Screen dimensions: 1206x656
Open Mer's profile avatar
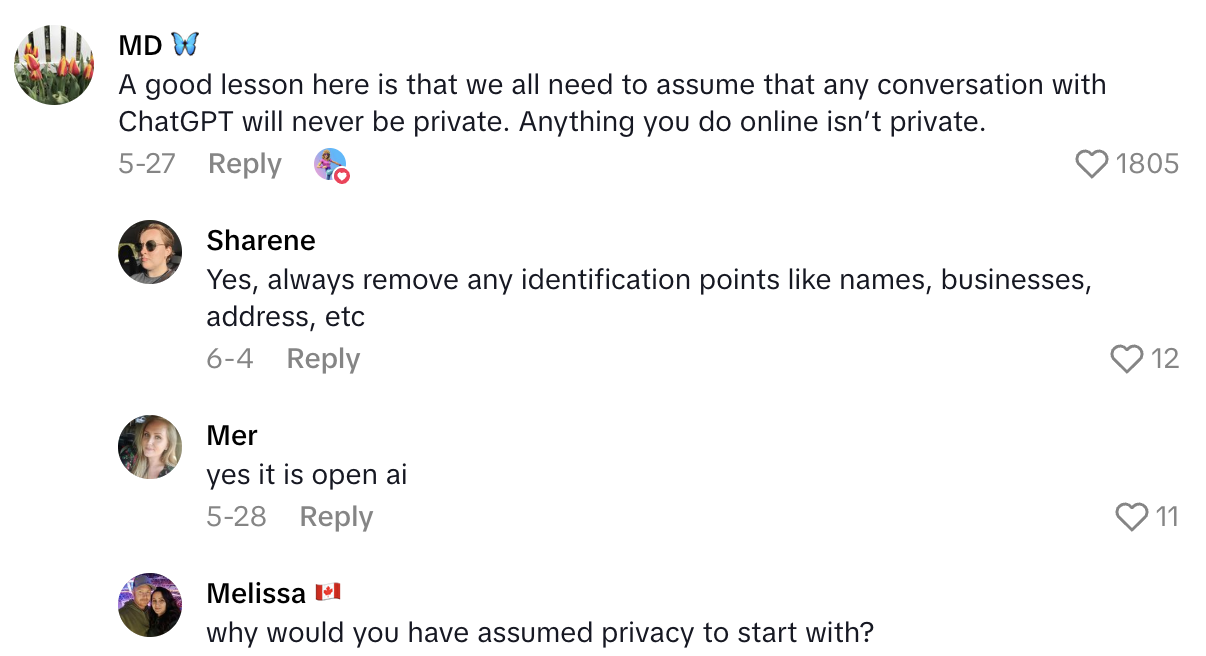click(150, 447)
